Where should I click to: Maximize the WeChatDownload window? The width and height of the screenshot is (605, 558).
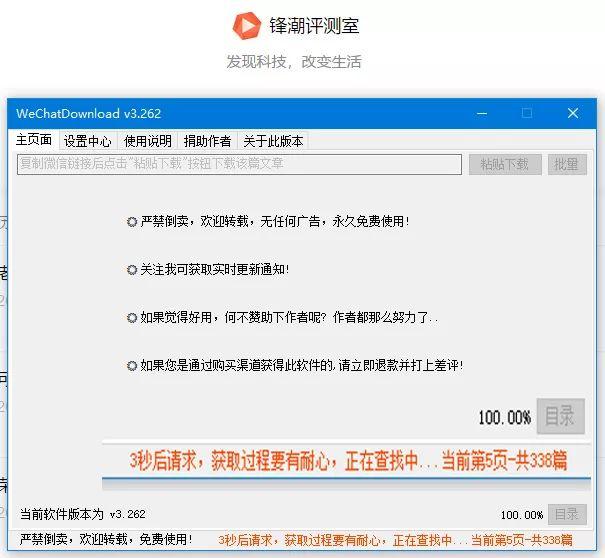click(527, 113)
